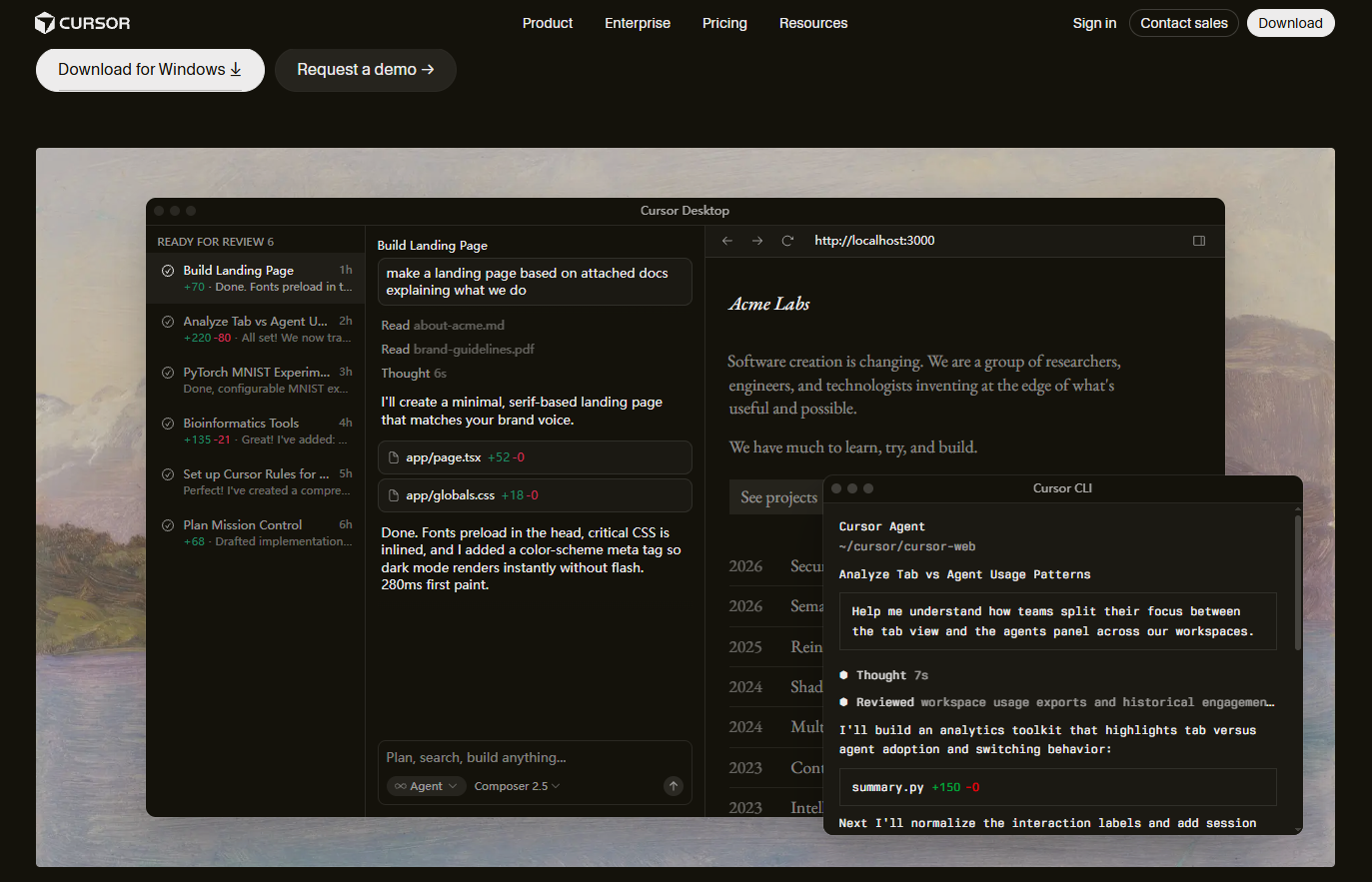Click the bullet next to Reviewed workspace
Viewport: 1372px width, 882px height.
844,702
